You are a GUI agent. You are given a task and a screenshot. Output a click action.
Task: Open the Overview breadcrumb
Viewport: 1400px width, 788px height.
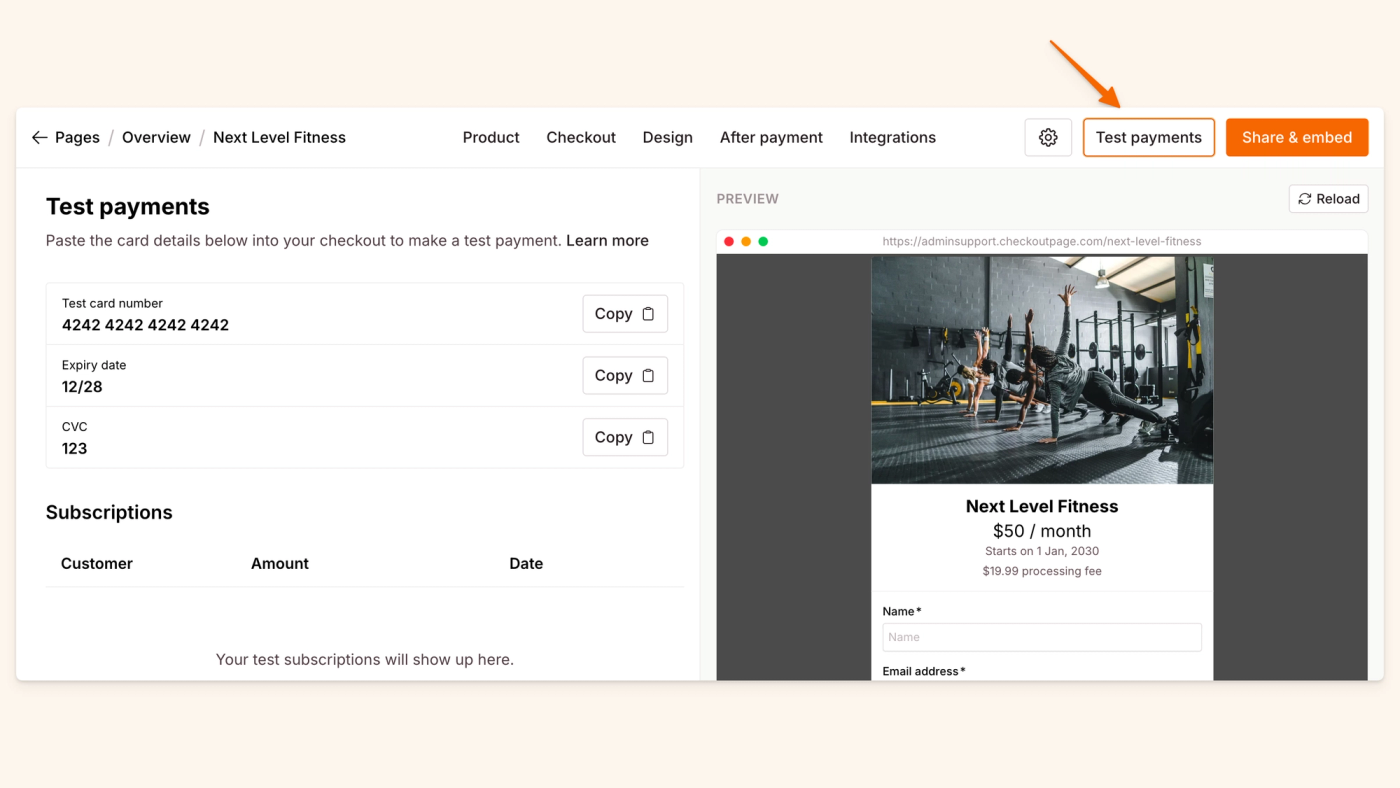point(156,138)
